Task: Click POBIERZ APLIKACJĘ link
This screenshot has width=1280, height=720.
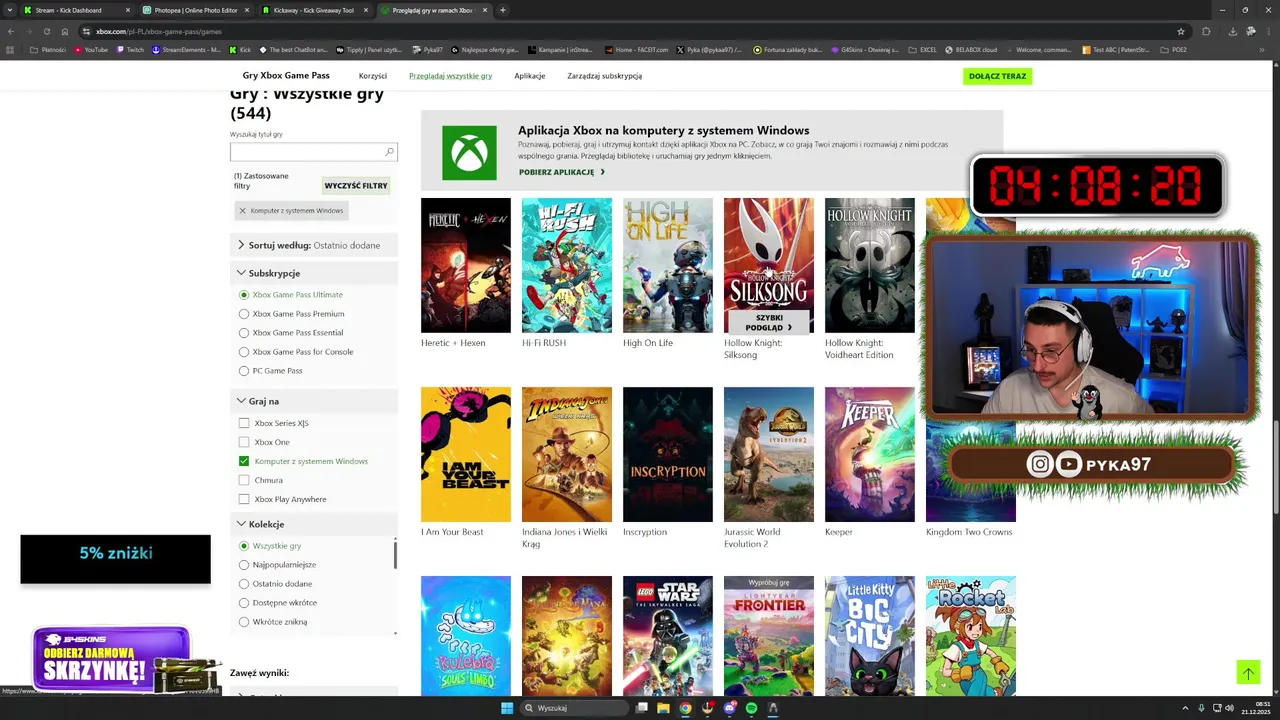Action: coord(562,172)
